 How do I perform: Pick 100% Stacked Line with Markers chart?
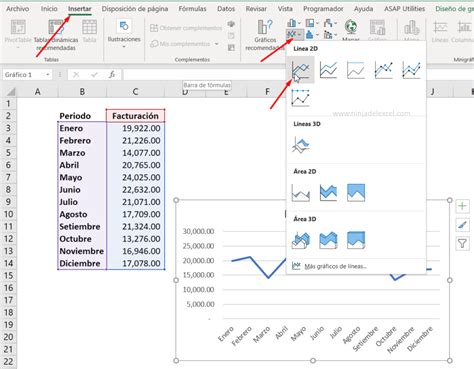point(301,98)
